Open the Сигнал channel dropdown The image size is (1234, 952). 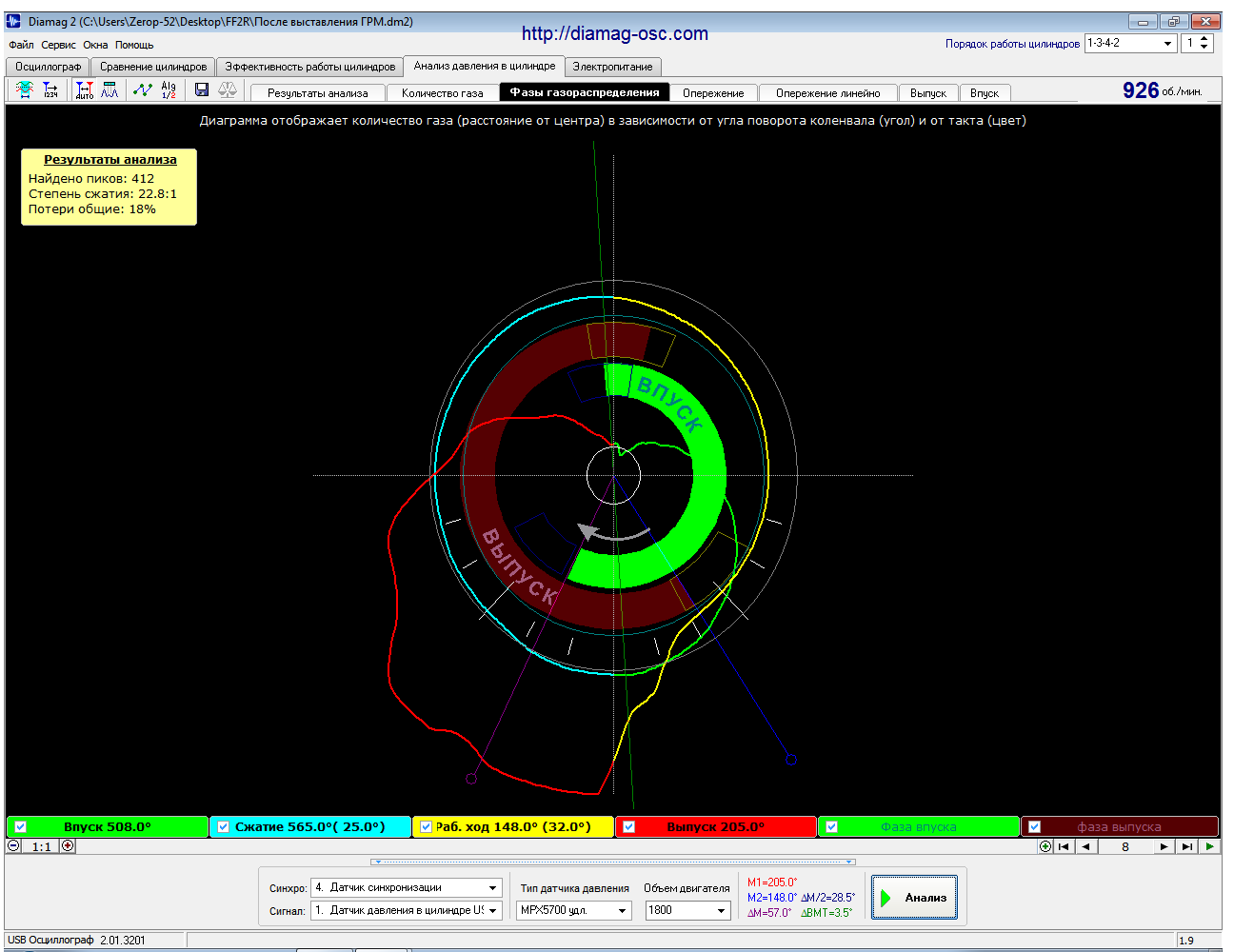point(492,910)
